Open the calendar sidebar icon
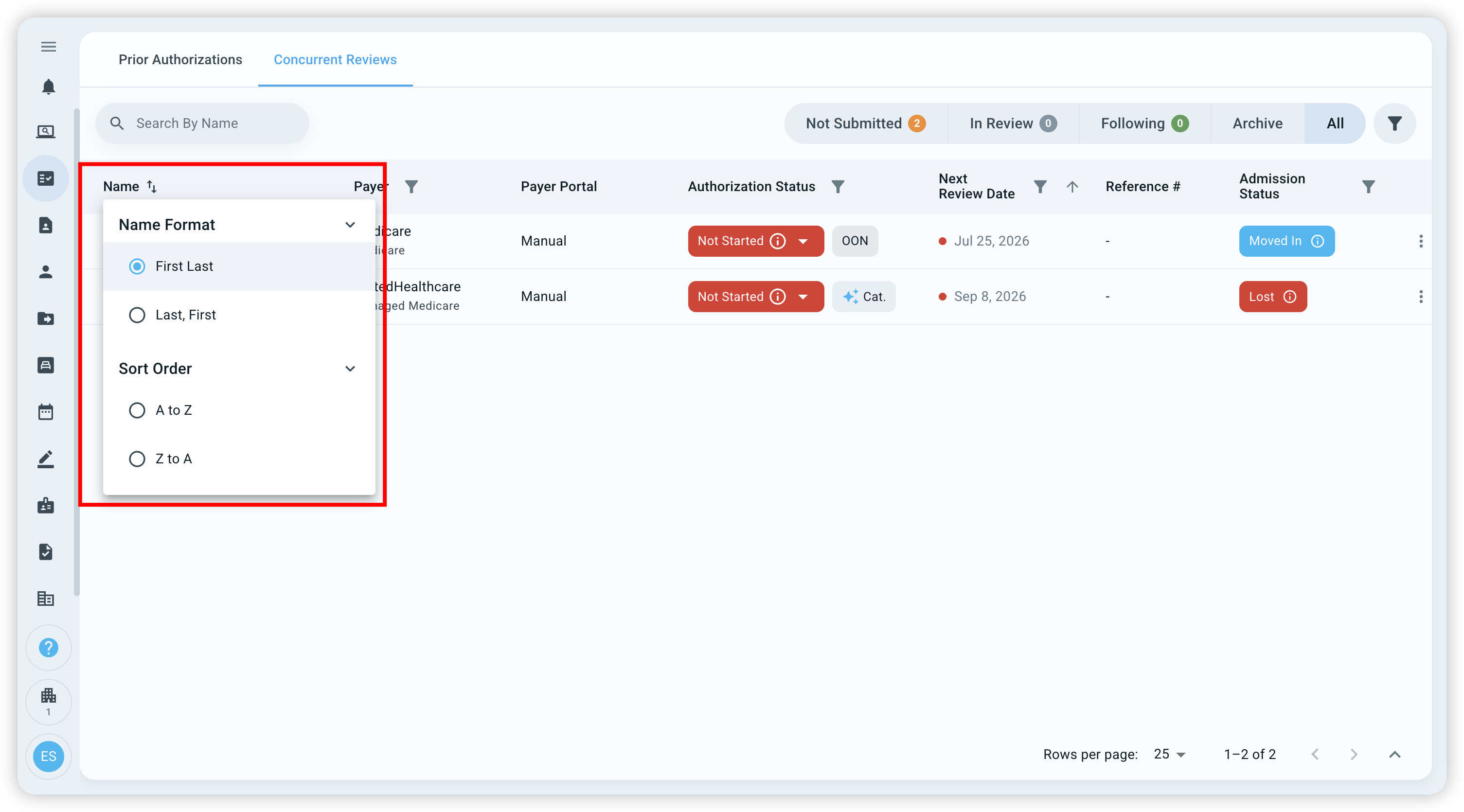 click(46, 411)
